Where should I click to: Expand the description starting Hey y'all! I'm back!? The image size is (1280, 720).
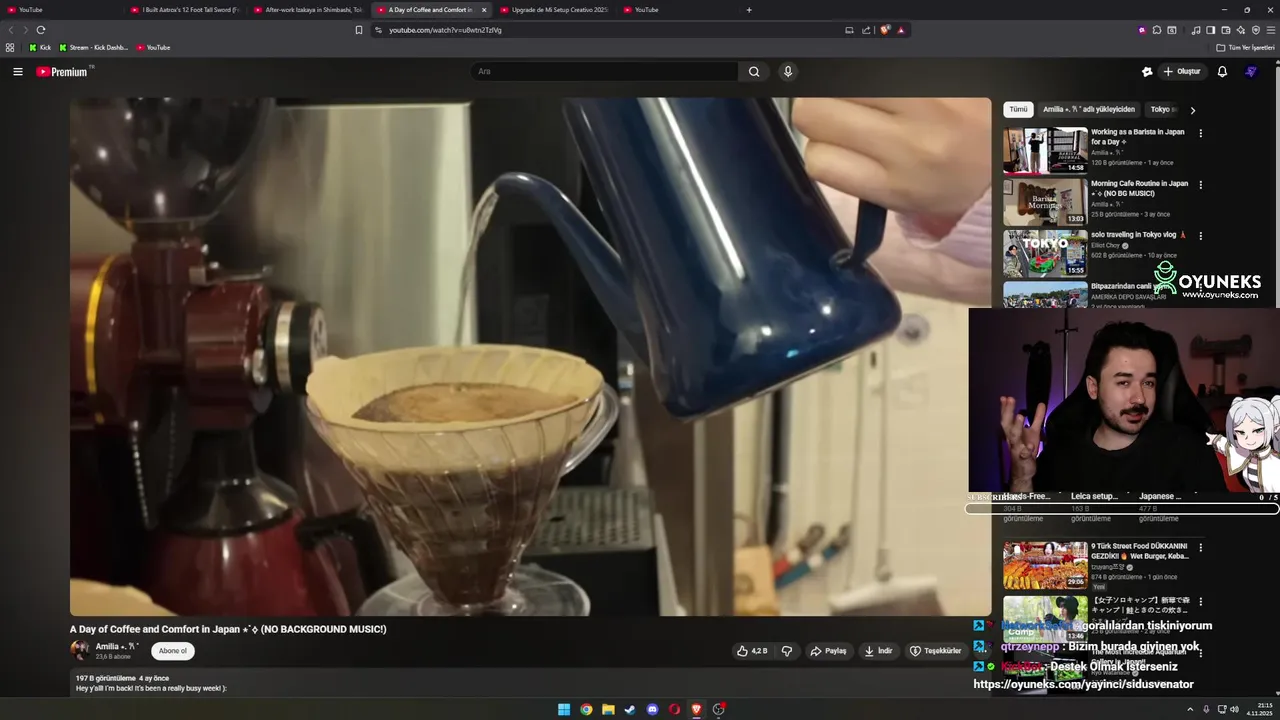151,688
